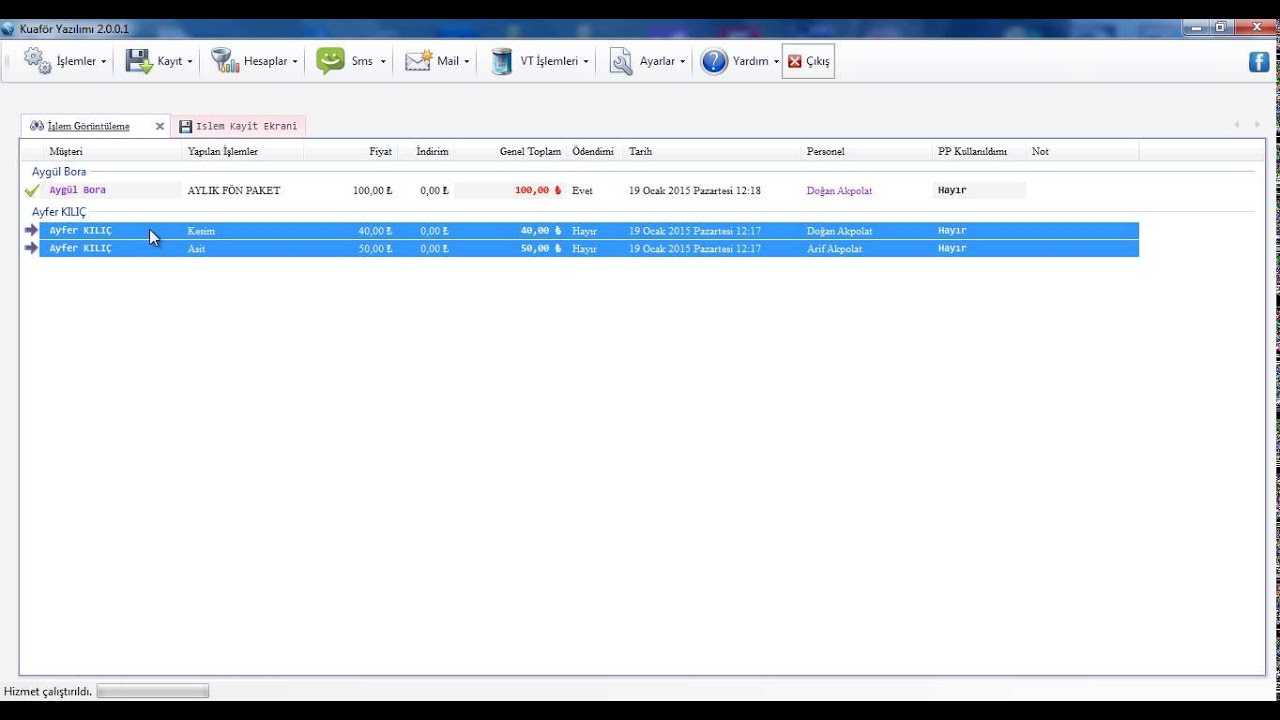Click the Çıkış exit button
1280x720 pixels.
coord(808,61)
